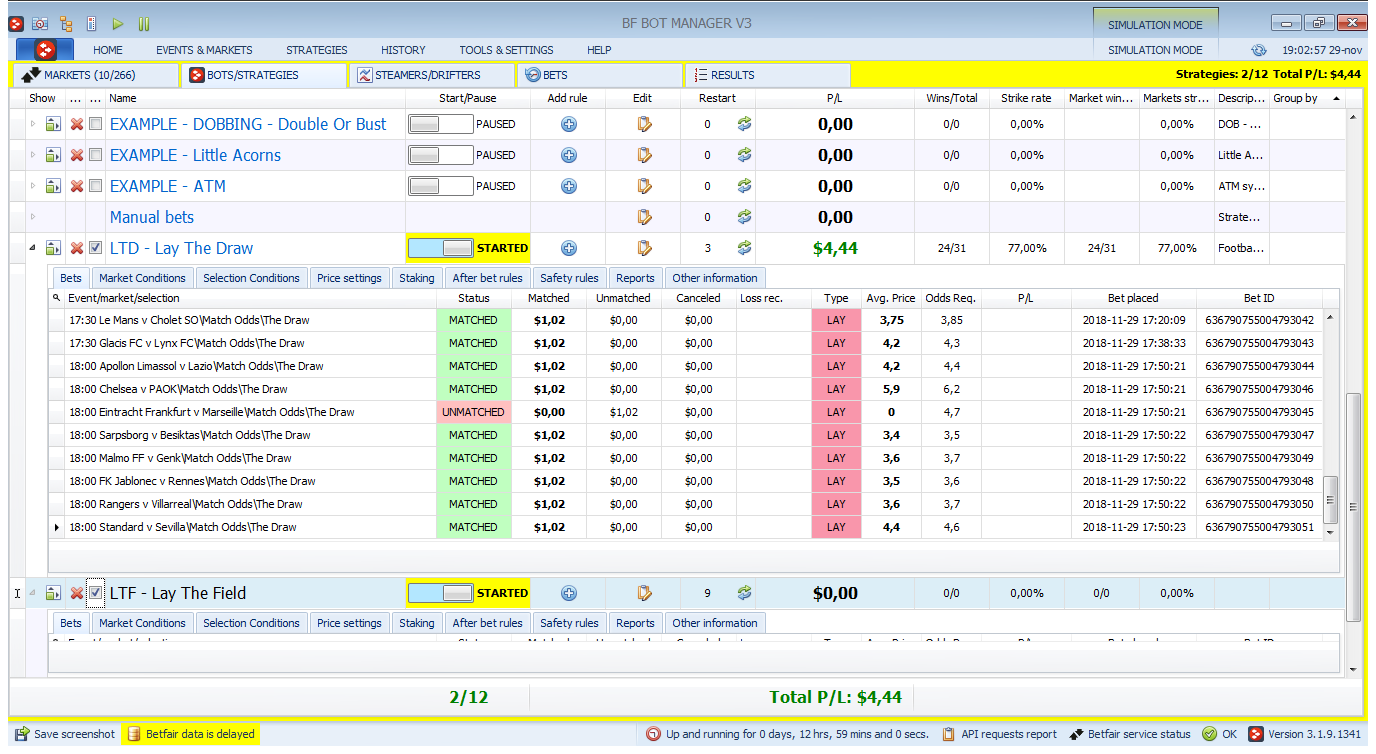Click show icon for LTF - Lay The Field
The width and height of the screenshot is (1376, 754).
(54, 593)
